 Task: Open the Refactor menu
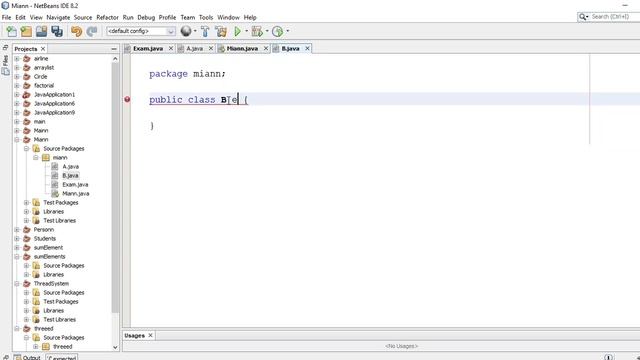[x=107, y=18]
